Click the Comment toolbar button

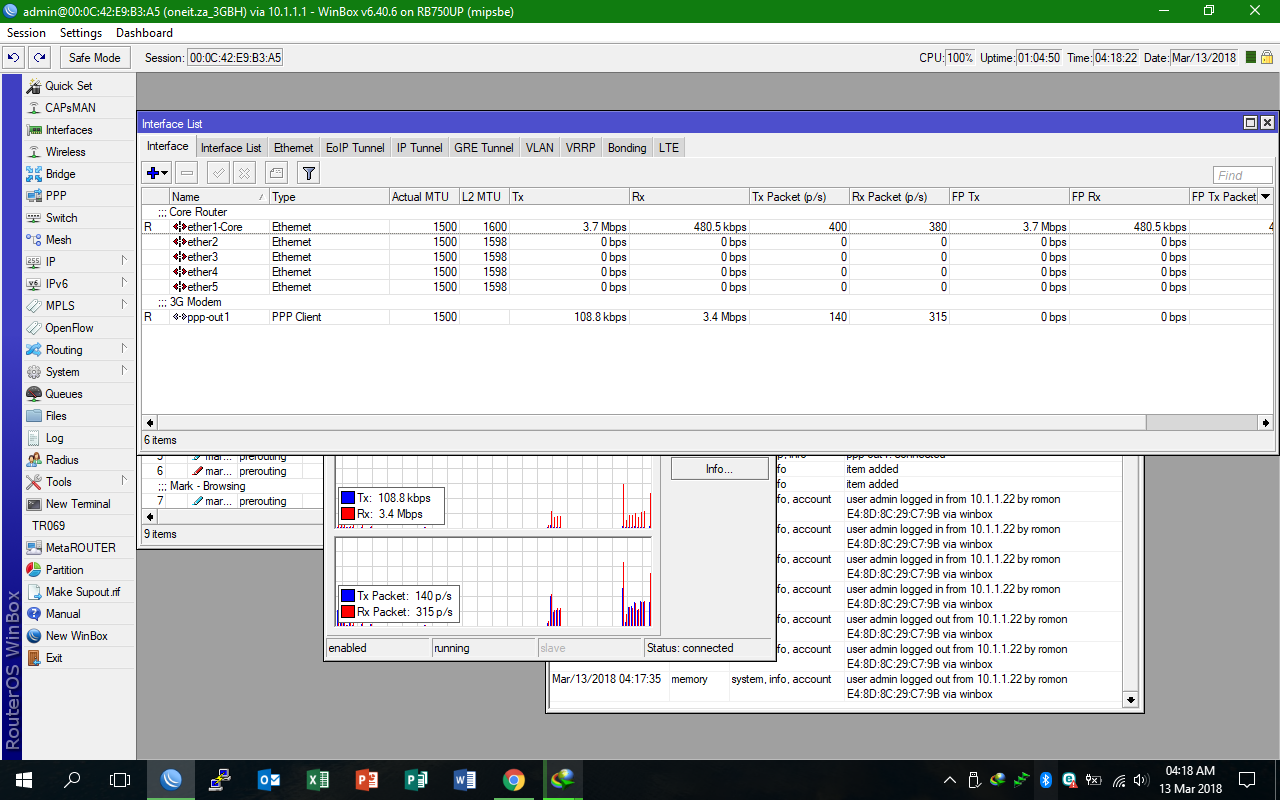(x=276, y=173)
